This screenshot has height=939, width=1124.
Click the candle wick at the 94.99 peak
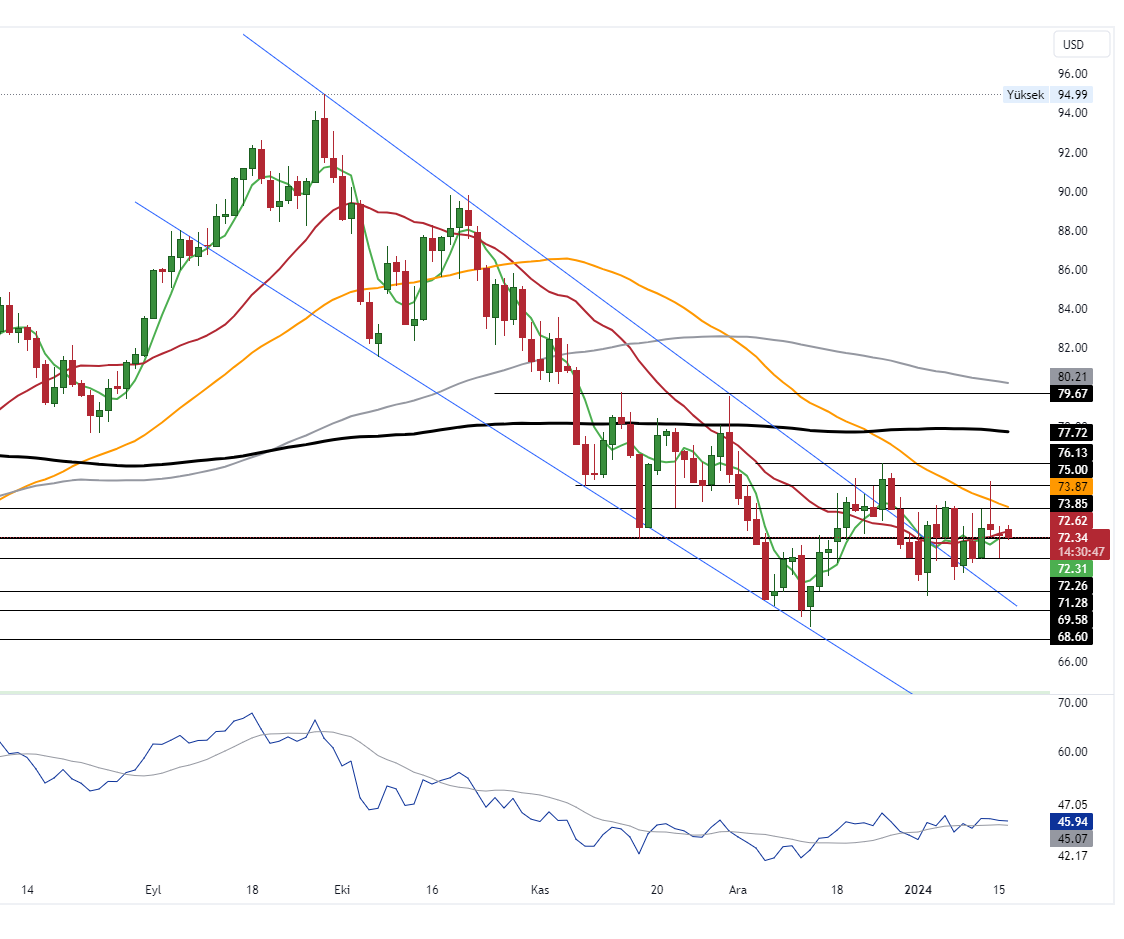tap(324, 102)
